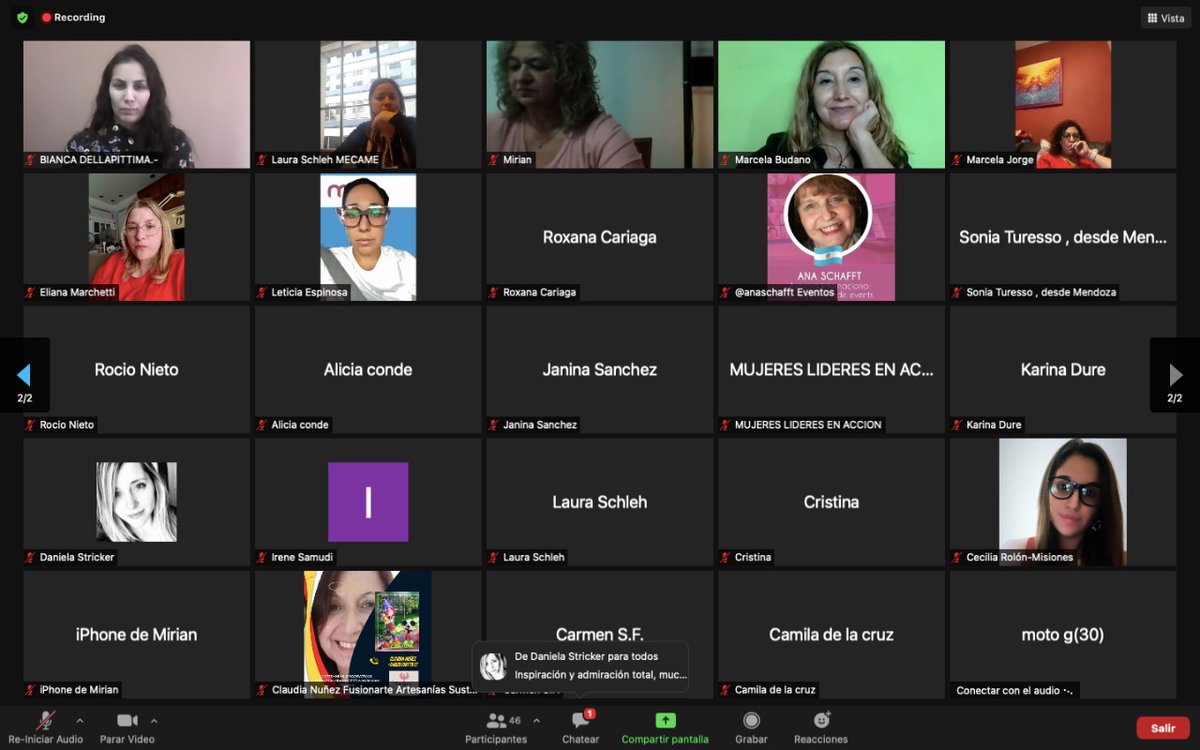Image resolution: width=1200 pixels, height=750 pixels.
Task: Click muted mic icon beside Alicia conde label
Action: tap(263, 425)
